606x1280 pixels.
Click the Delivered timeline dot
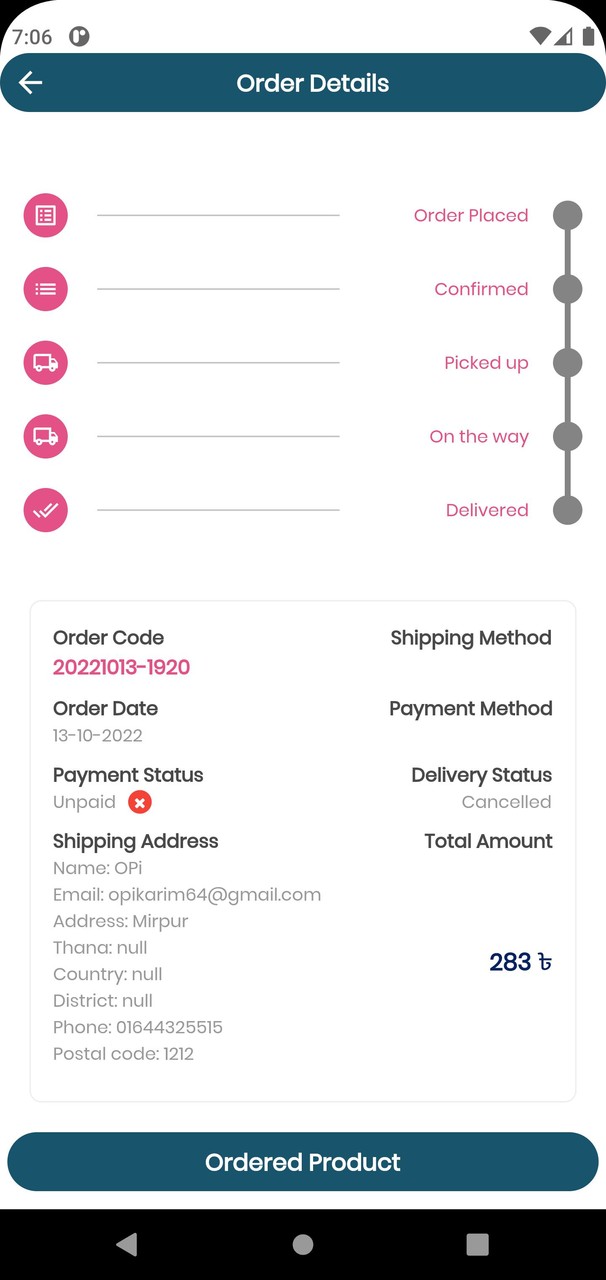(x=567, y=510)
